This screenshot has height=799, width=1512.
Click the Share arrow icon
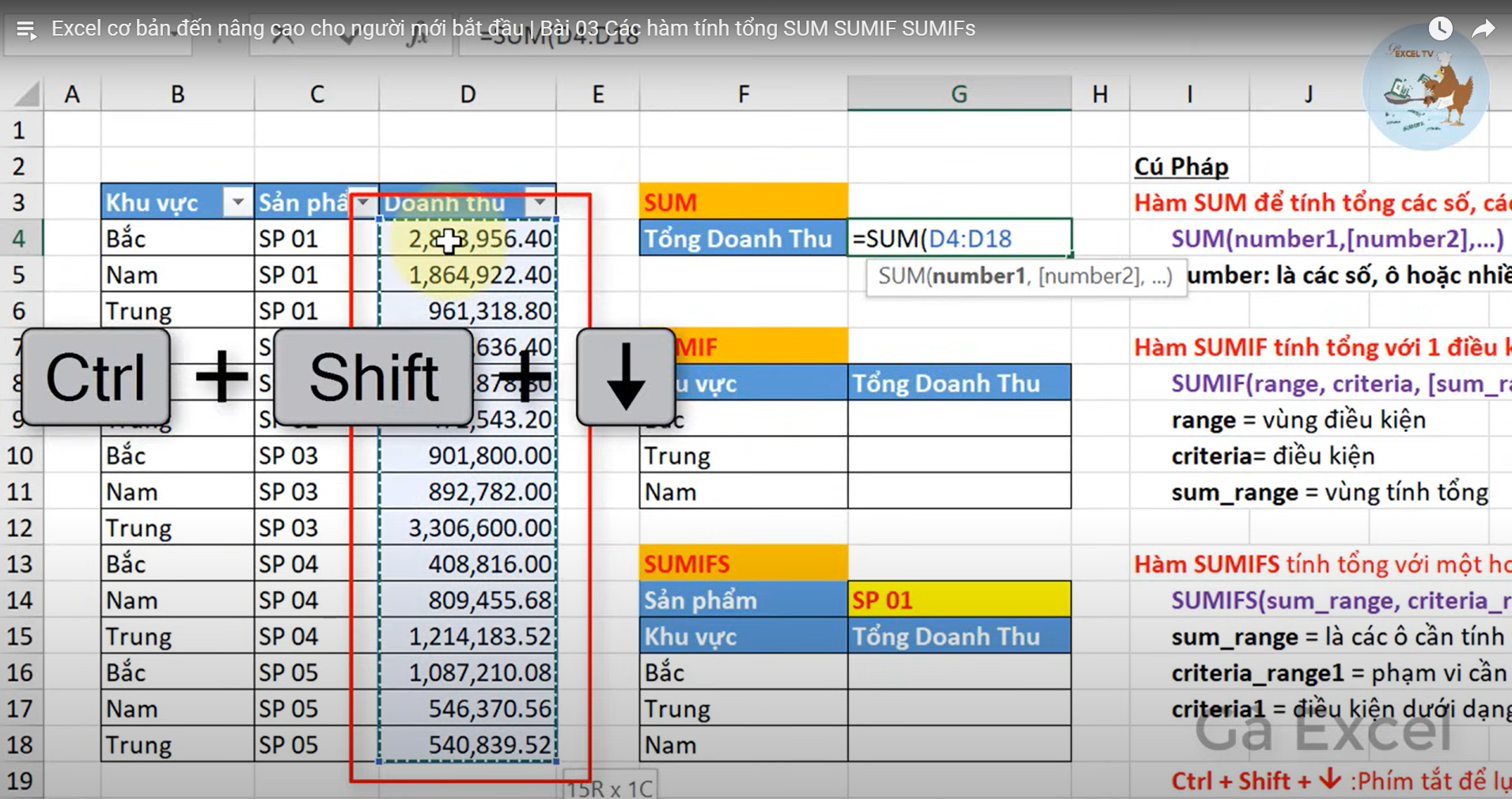coord(1484,29)
